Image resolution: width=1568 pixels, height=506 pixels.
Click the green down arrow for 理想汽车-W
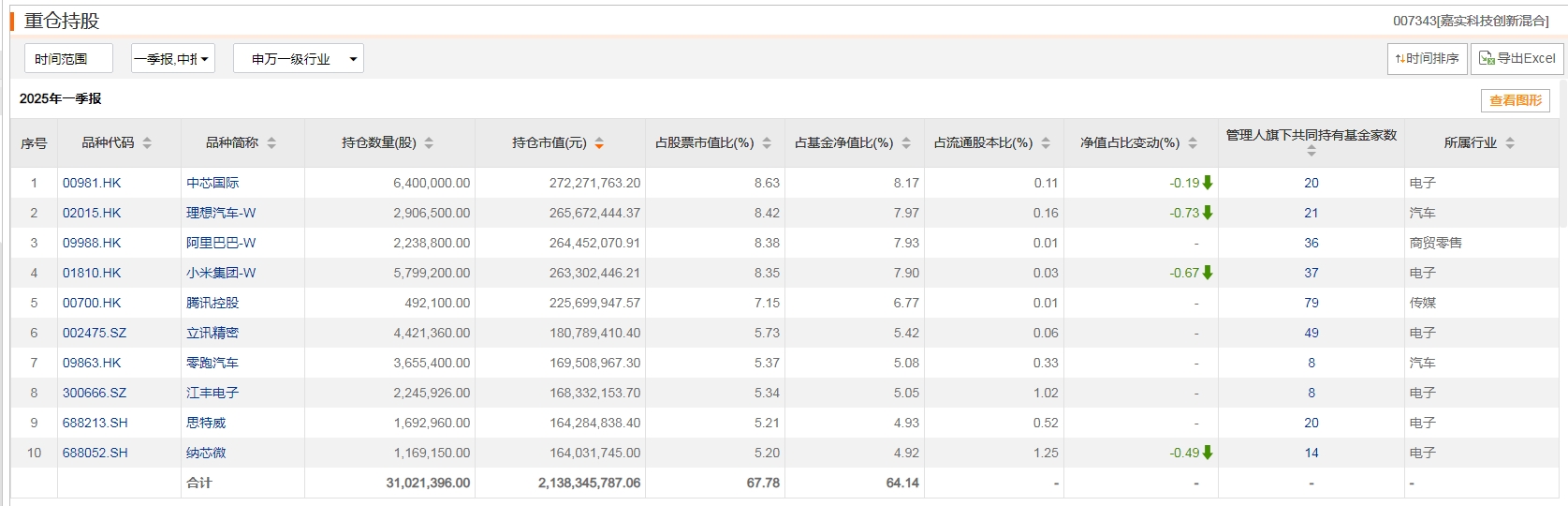(x=1208, y=213)
